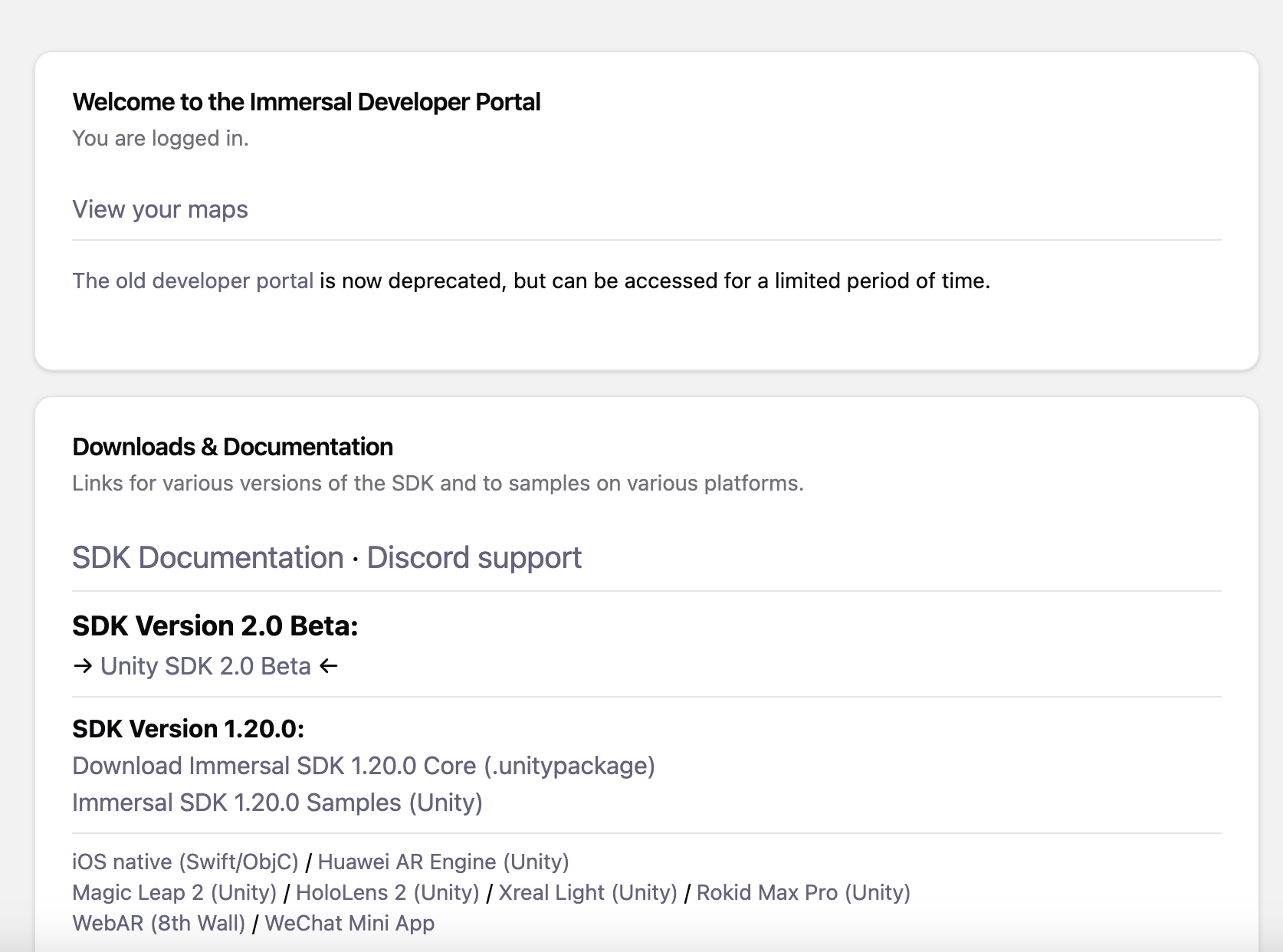Open the HoloLens 2 (Unity) link

(x=387, y=892)
